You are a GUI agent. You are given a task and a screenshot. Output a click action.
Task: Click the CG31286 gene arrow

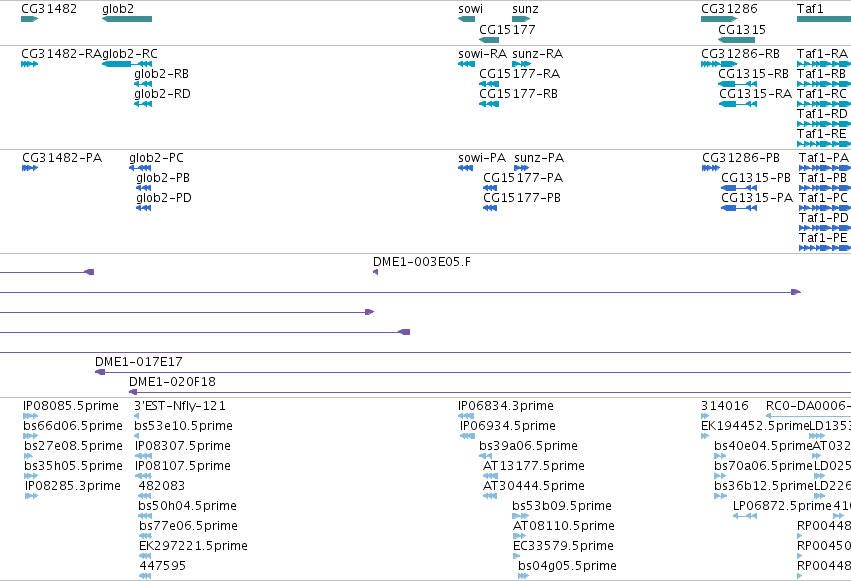coord(719,19)
